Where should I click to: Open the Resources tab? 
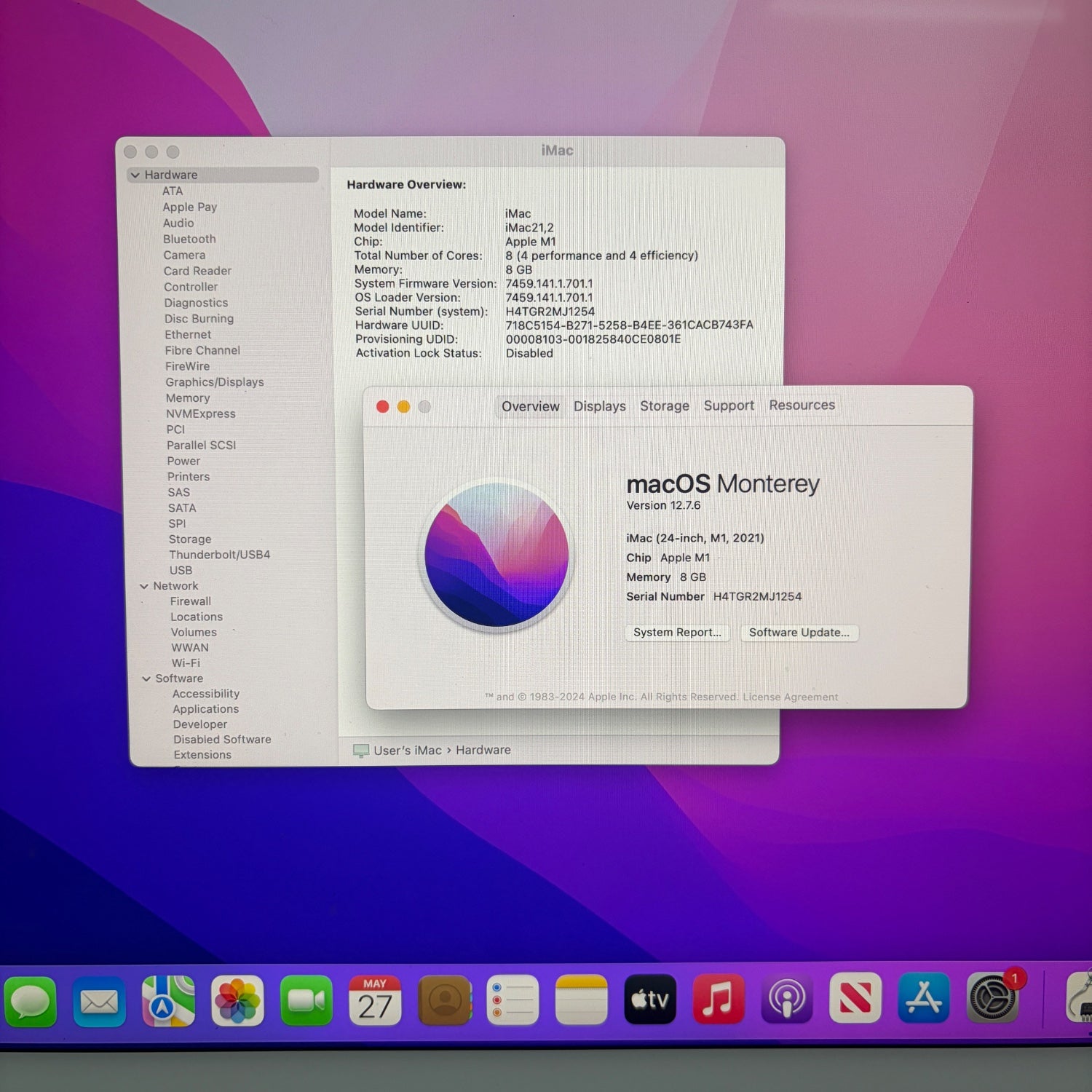[x=802, y=405]
